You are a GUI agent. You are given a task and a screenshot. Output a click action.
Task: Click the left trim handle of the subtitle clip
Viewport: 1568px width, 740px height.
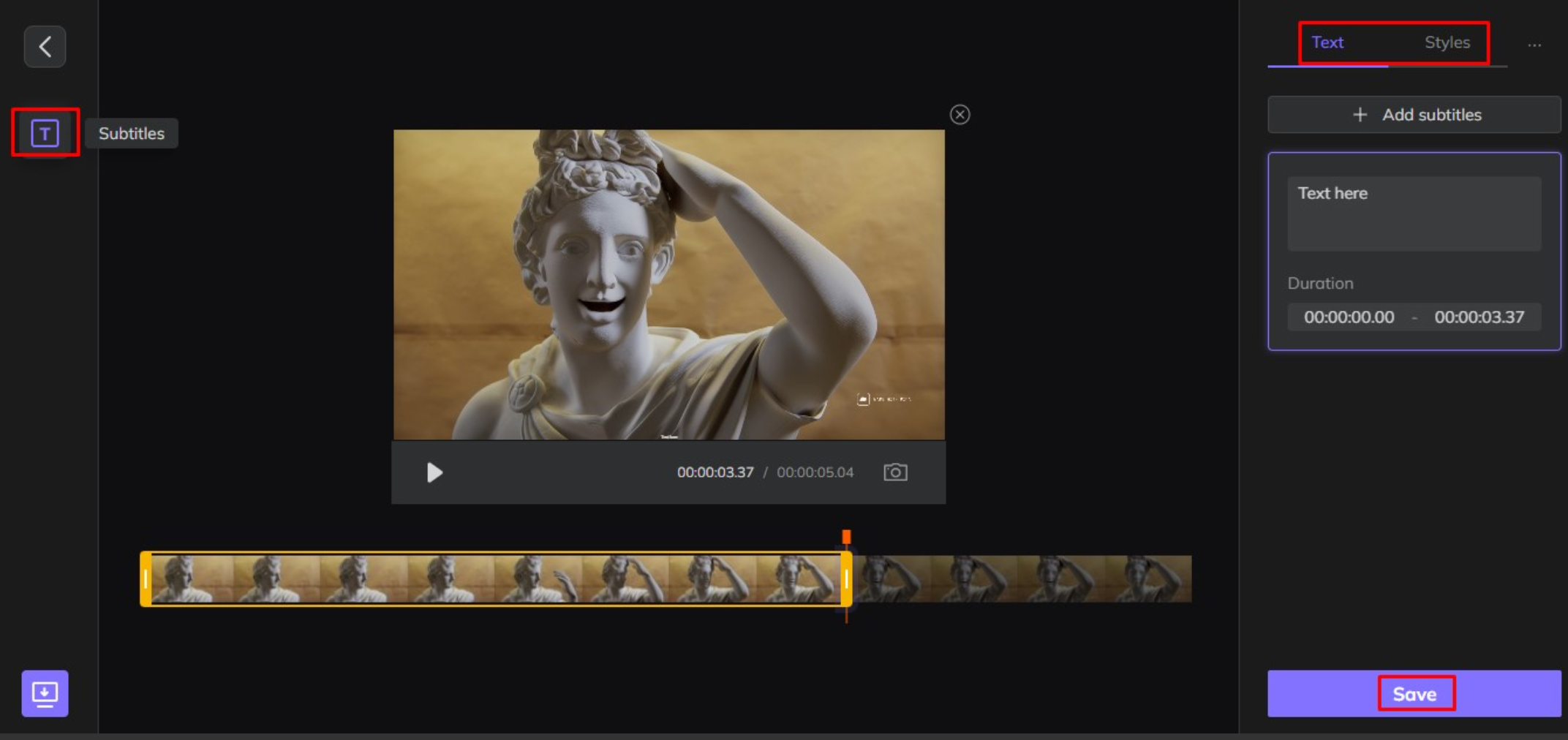click(x=146, y=579)
